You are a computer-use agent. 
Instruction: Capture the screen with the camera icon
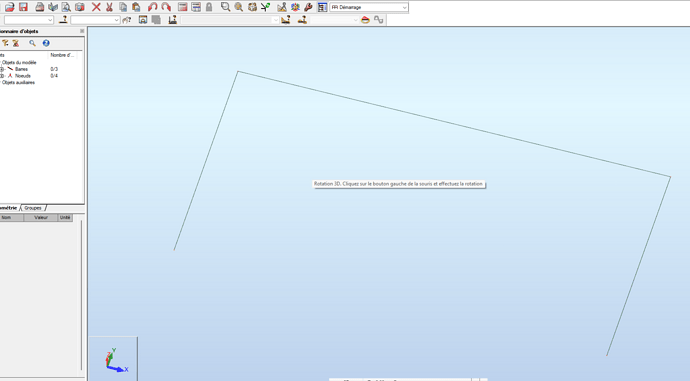80,7
